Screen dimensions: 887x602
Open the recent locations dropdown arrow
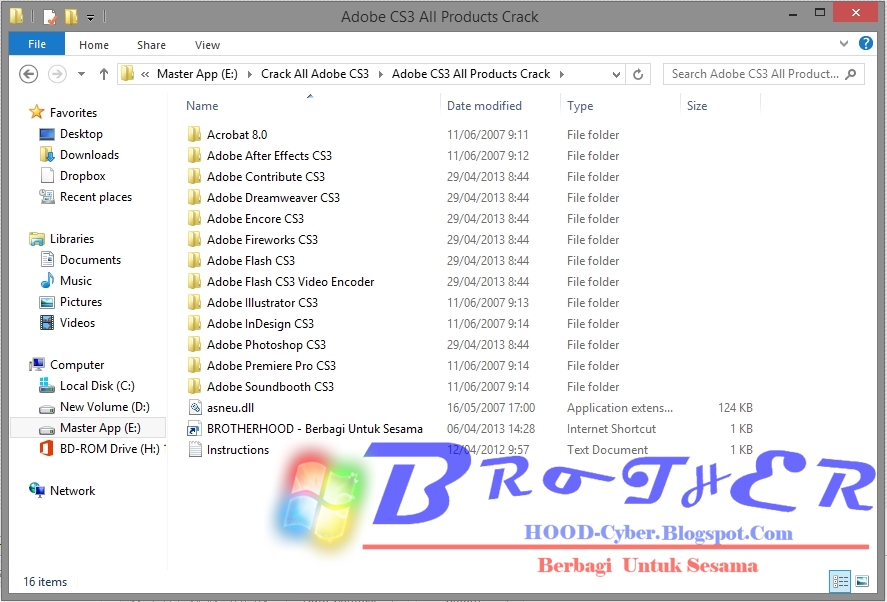point(81,74)
